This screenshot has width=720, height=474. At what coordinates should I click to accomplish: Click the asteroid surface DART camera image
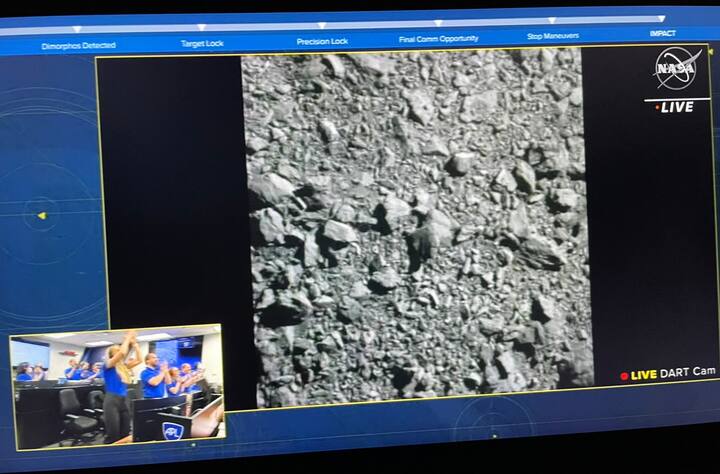415,225
